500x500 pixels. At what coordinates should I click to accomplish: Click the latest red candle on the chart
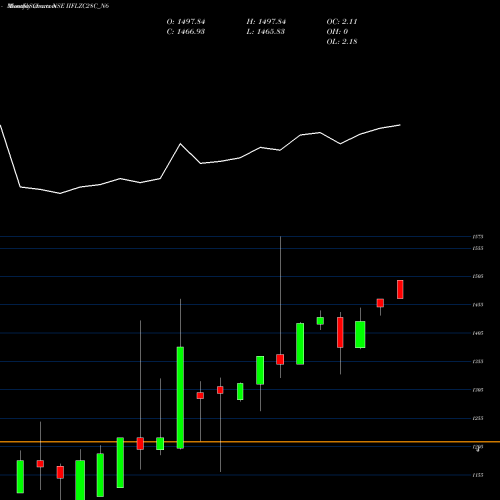[400, 289]
